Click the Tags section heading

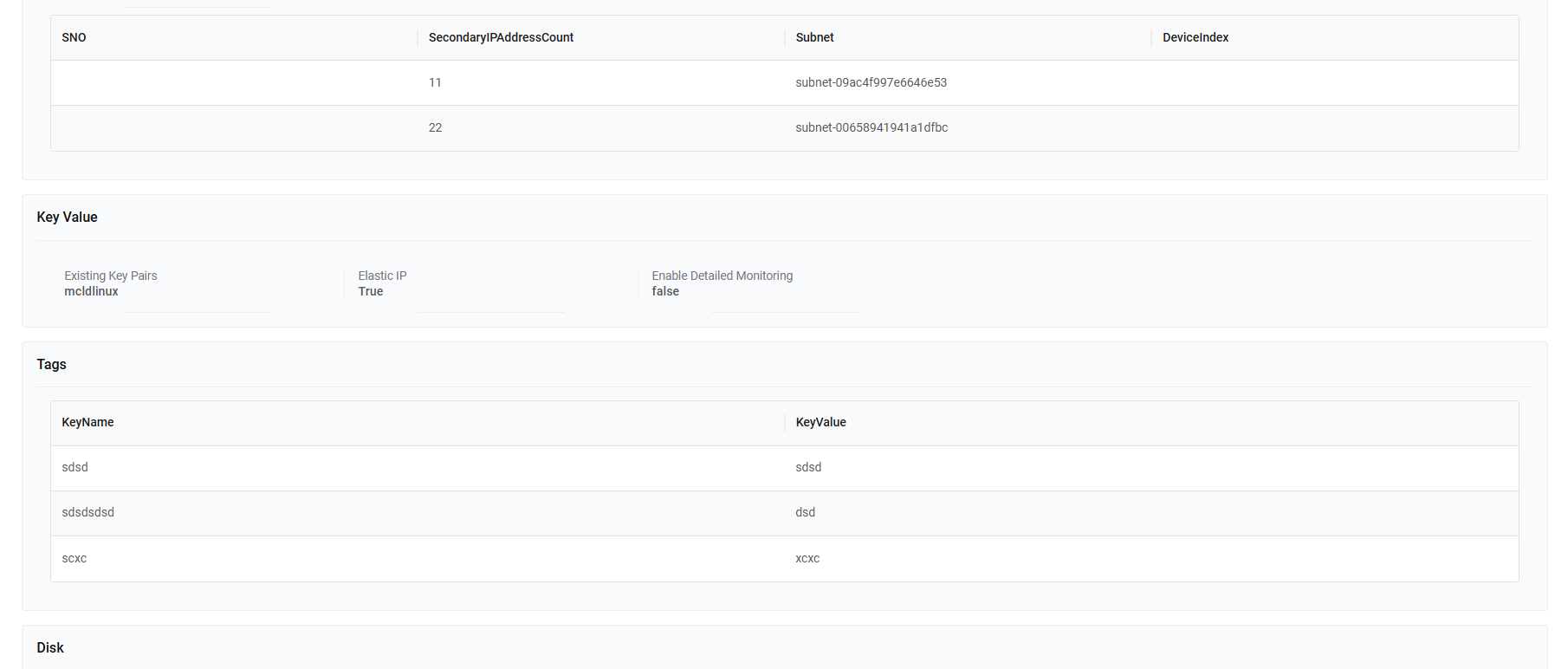pyautogui.click(x=51, y=364)
